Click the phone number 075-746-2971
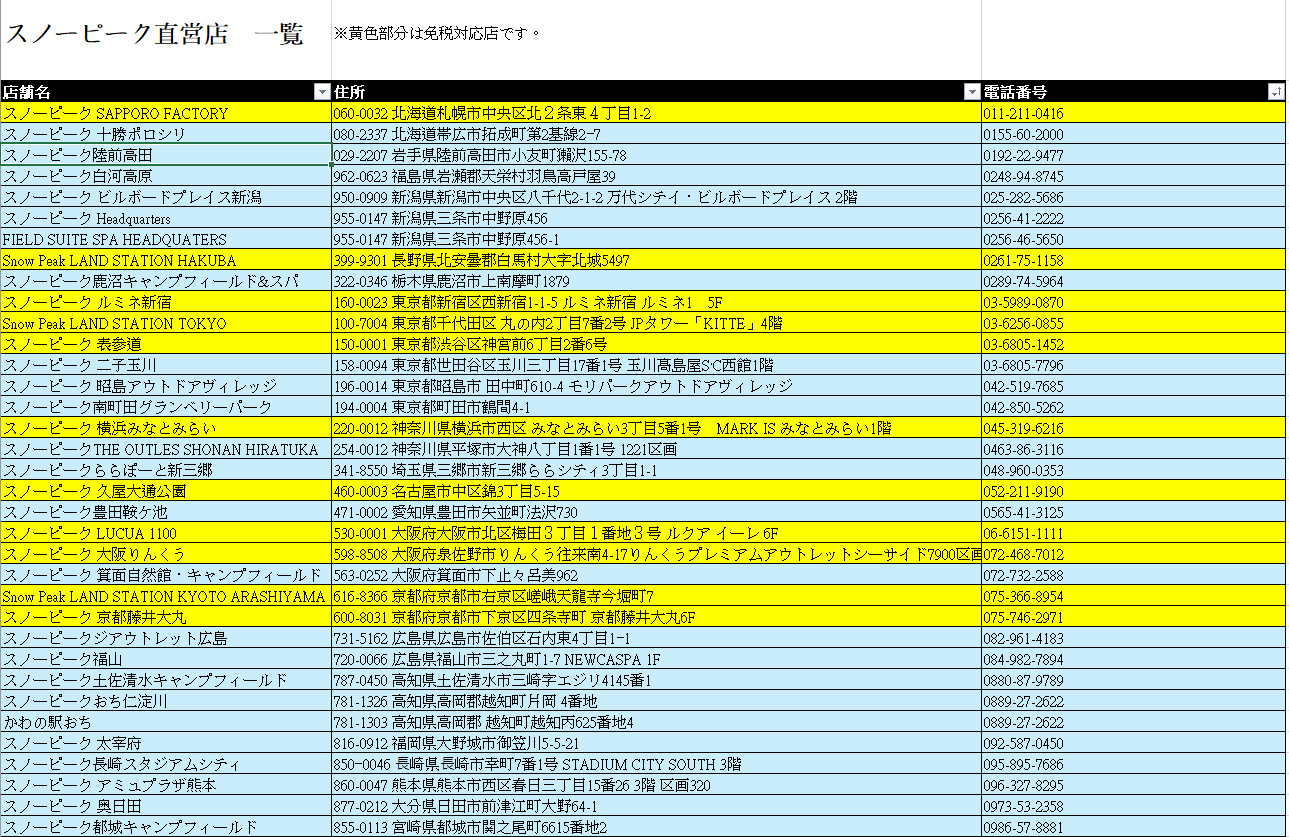Image resolution: width=1289 pixels, height=837 pixels. point(1134,618)
